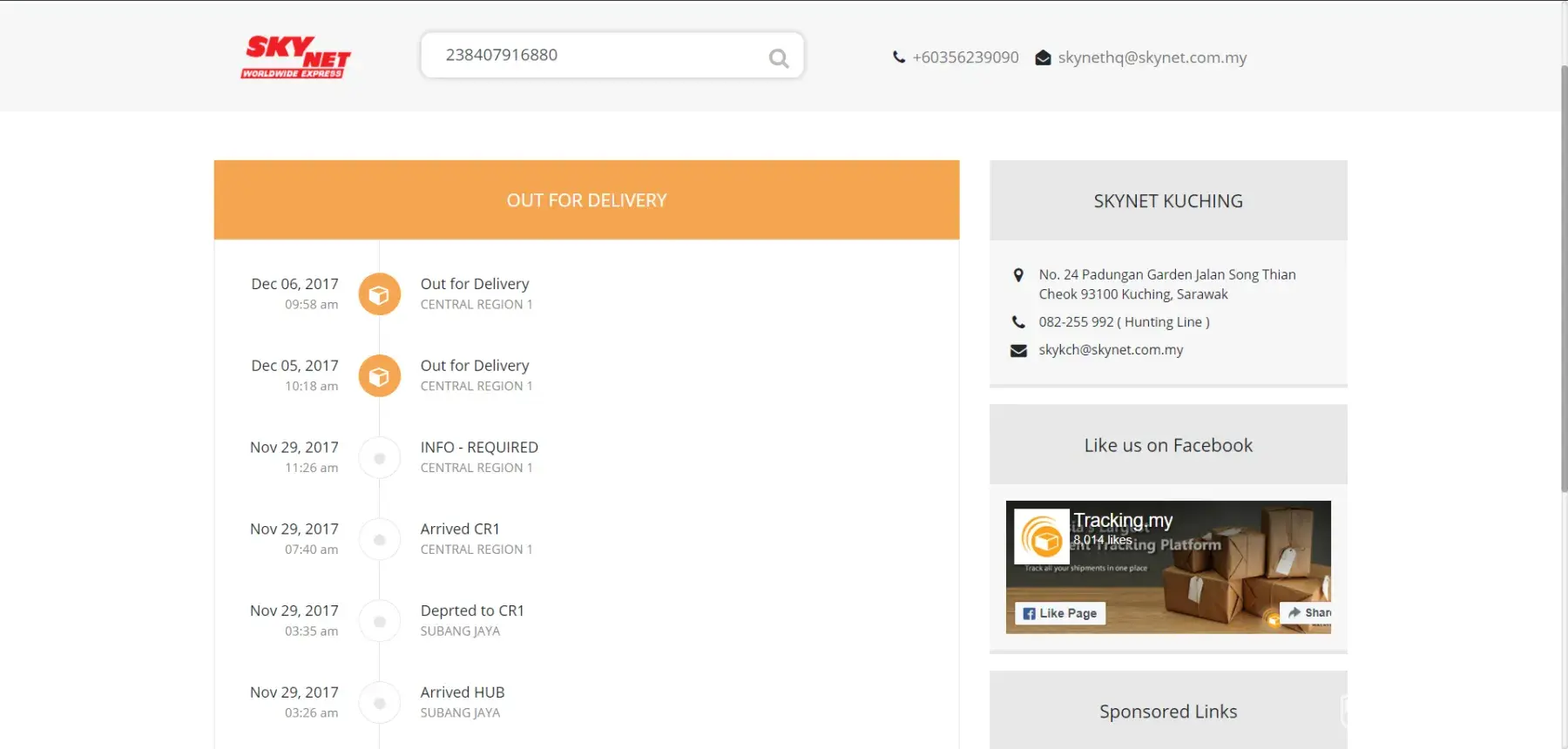Screen dimensions: 1568x749
Task: Click the Dec 06 'Out for Delivery' status text
Action: click(475, 284)
